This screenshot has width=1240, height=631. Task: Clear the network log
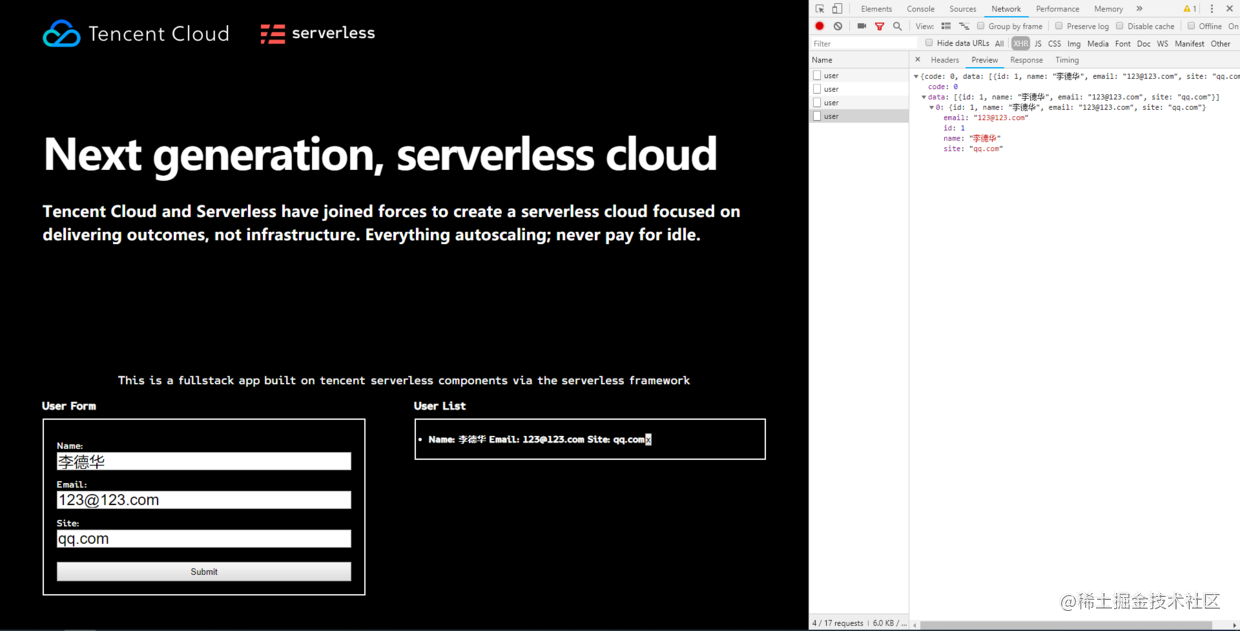pos(838,26)
